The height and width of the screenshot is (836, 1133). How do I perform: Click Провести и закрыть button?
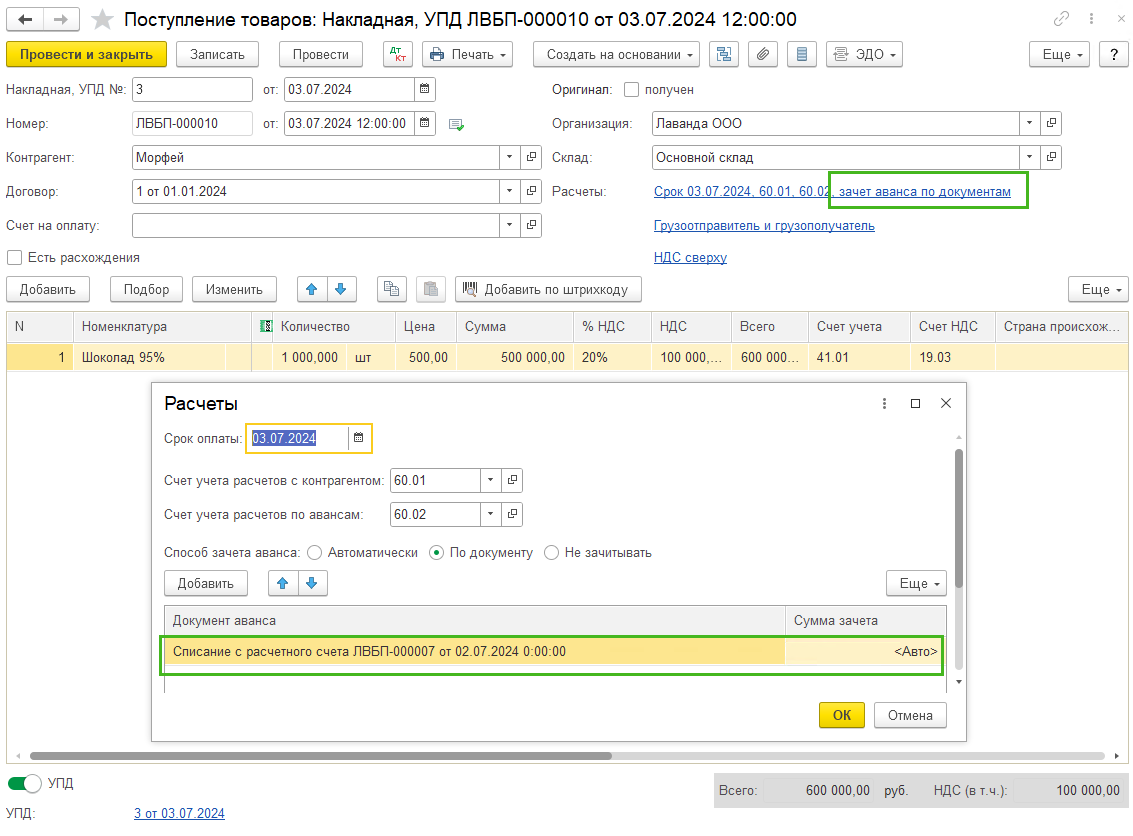pos(86,54)
